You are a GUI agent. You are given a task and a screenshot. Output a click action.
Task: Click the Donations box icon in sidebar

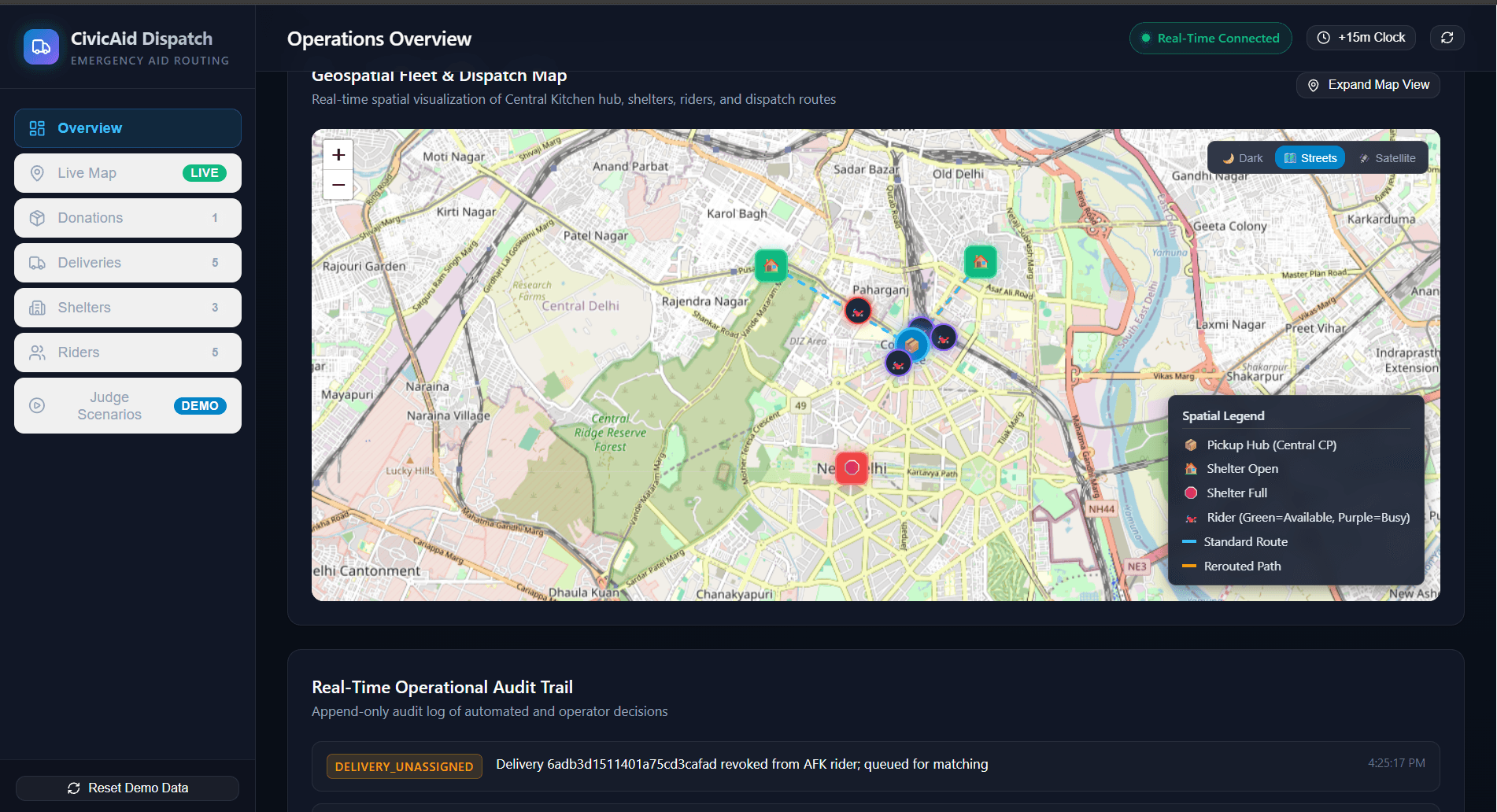tap(37, 218)
